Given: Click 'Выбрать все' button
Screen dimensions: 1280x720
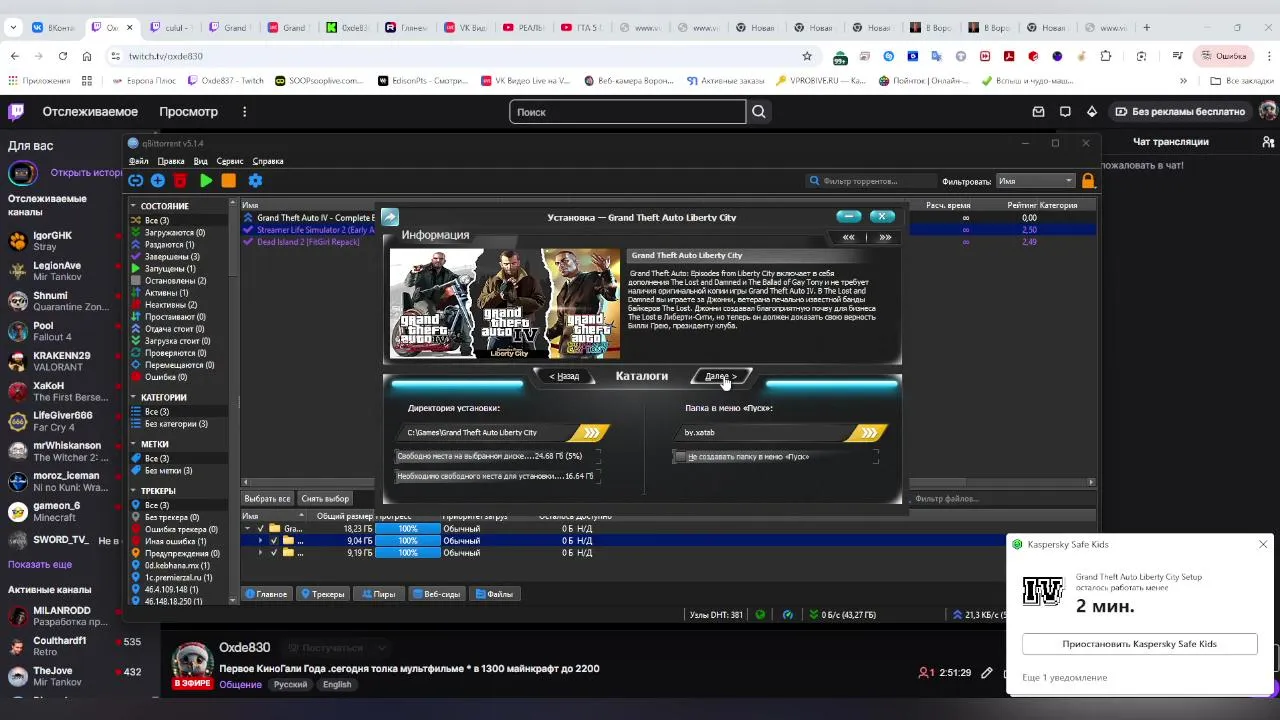Looking at the screenshot, I should point(268,499).
